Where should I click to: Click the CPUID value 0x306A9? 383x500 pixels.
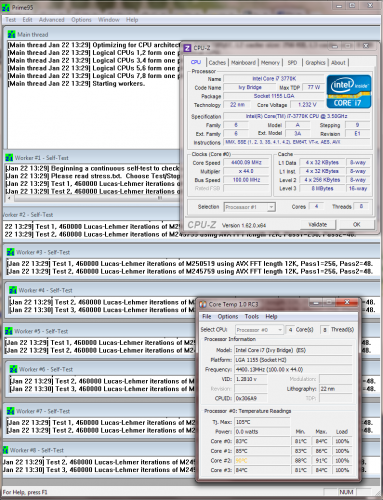[x=251, y=398]
